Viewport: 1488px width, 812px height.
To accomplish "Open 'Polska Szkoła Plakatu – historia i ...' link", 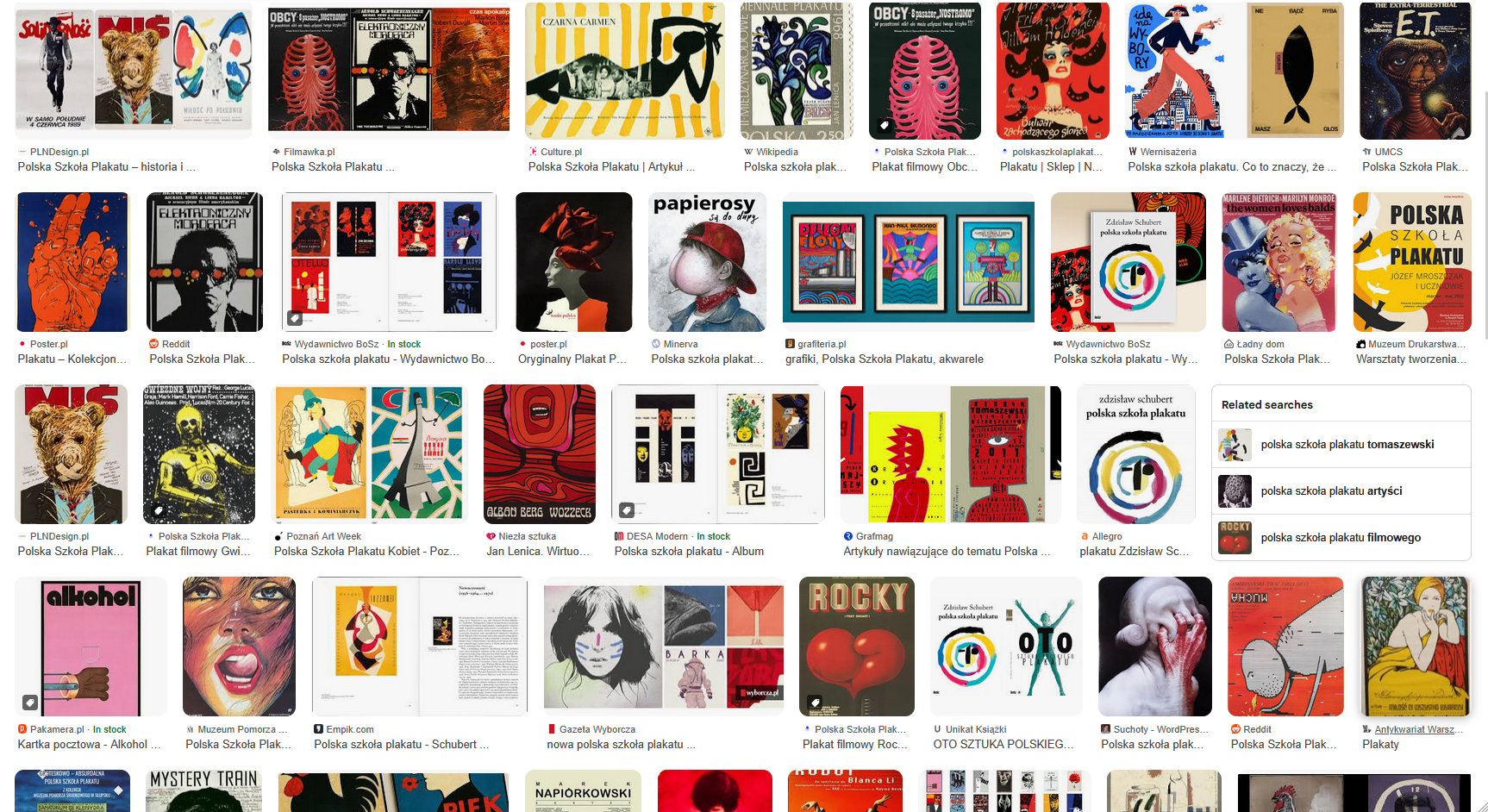I will 106,167.
